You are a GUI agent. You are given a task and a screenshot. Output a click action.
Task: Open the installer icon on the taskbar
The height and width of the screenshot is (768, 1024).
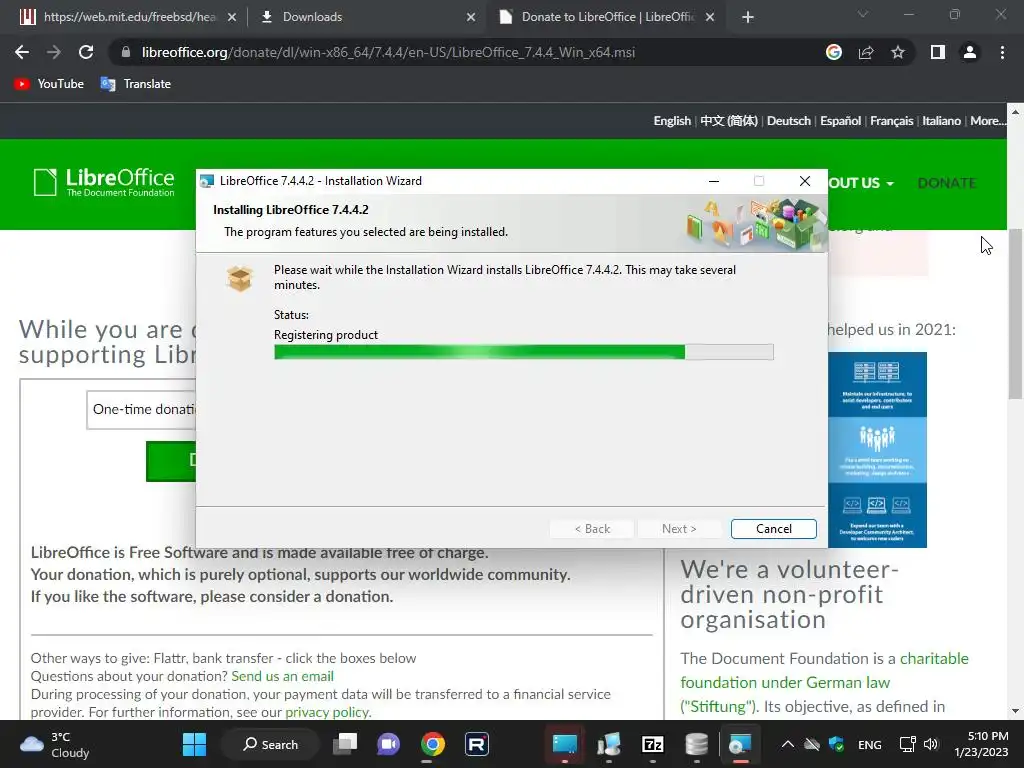740,744
